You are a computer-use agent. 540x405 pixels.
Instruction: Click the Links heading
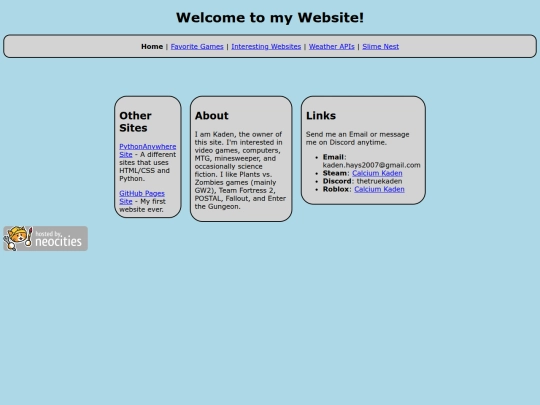[321, 115]
